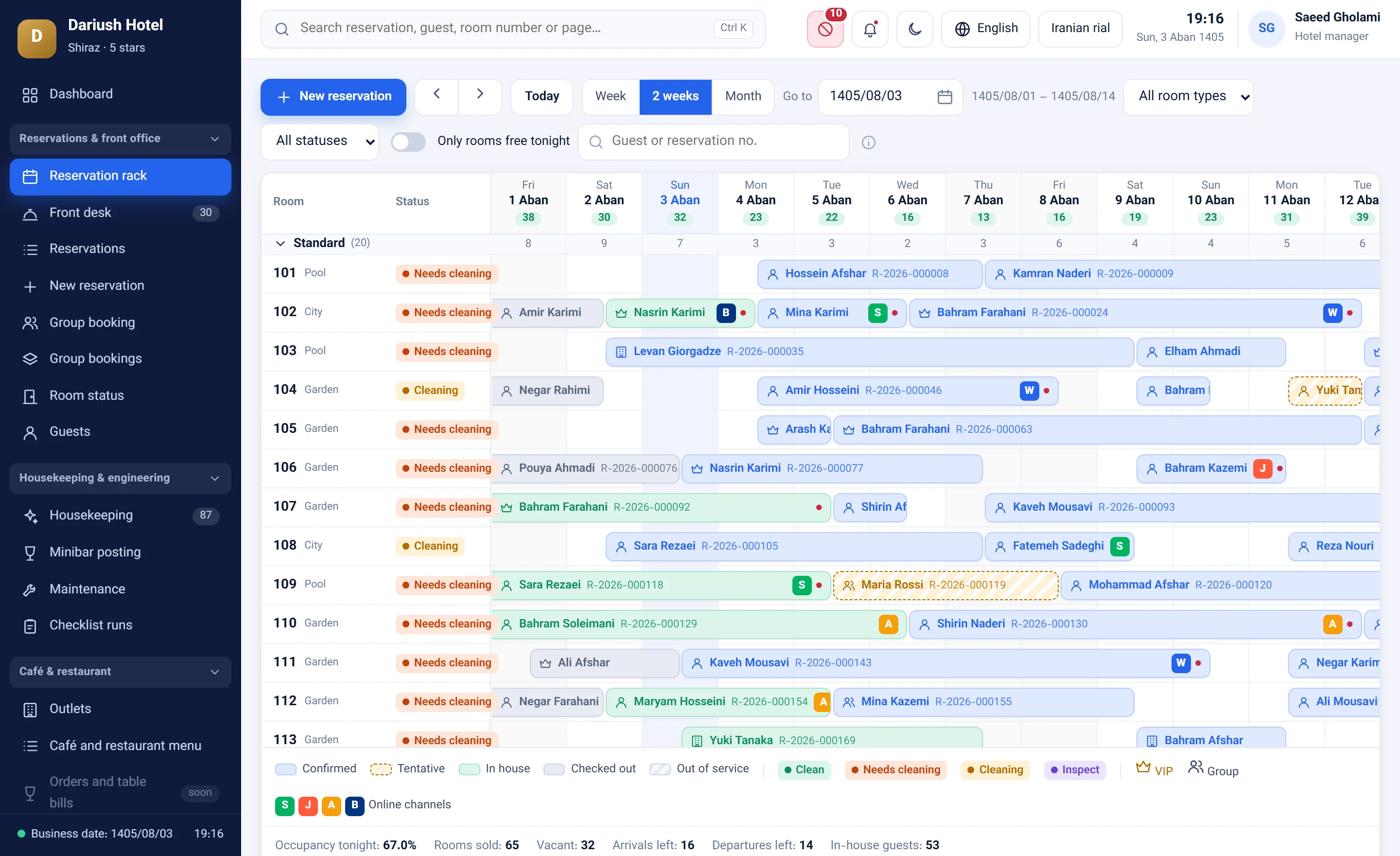The height and width of the screenshot is (856, 1400).
Task: Switch to Month view
Action: (x=743, y=97)
